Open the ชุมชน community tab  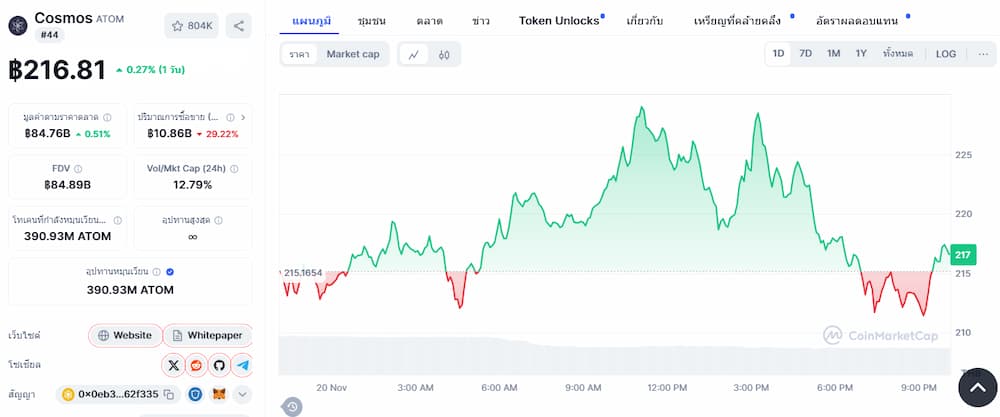(x=372, y=20)
